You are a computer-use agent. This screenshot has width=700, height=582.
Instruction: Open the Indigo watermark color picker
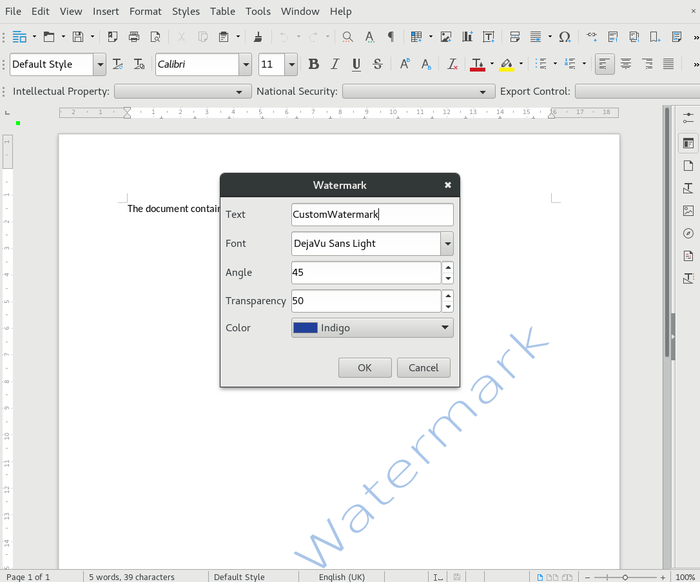click(x=372, y=328)
